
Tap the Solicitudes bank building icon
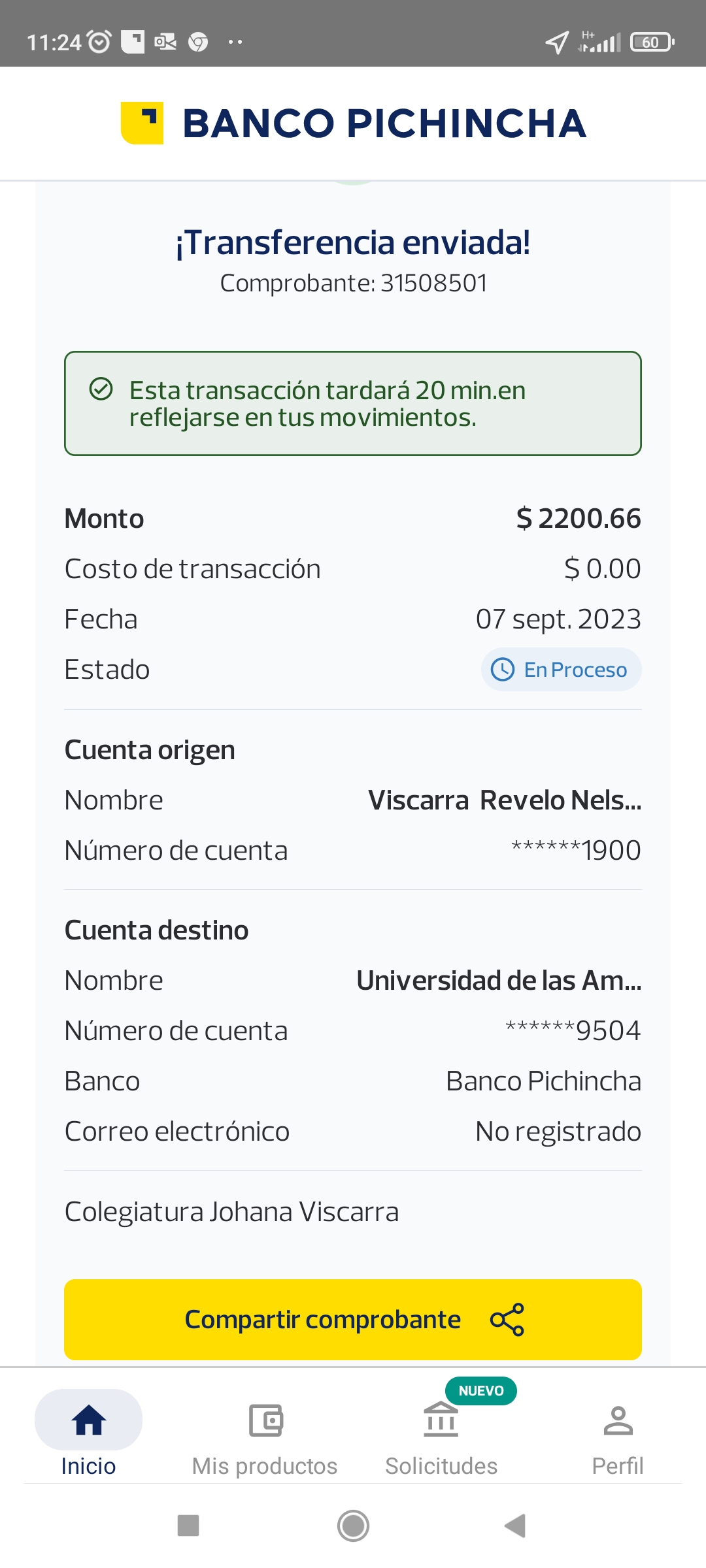pos(441,1420)
